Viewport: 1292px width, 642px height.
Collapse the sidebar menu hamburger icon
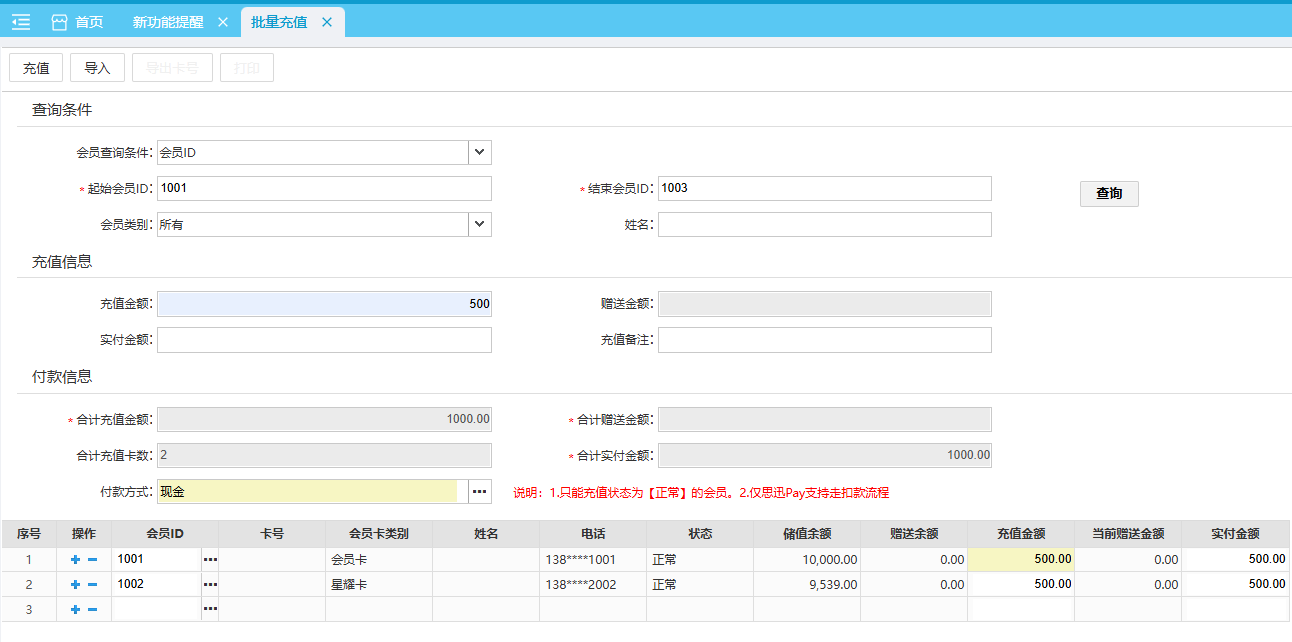pyautogui.click(x=21, y=22)
